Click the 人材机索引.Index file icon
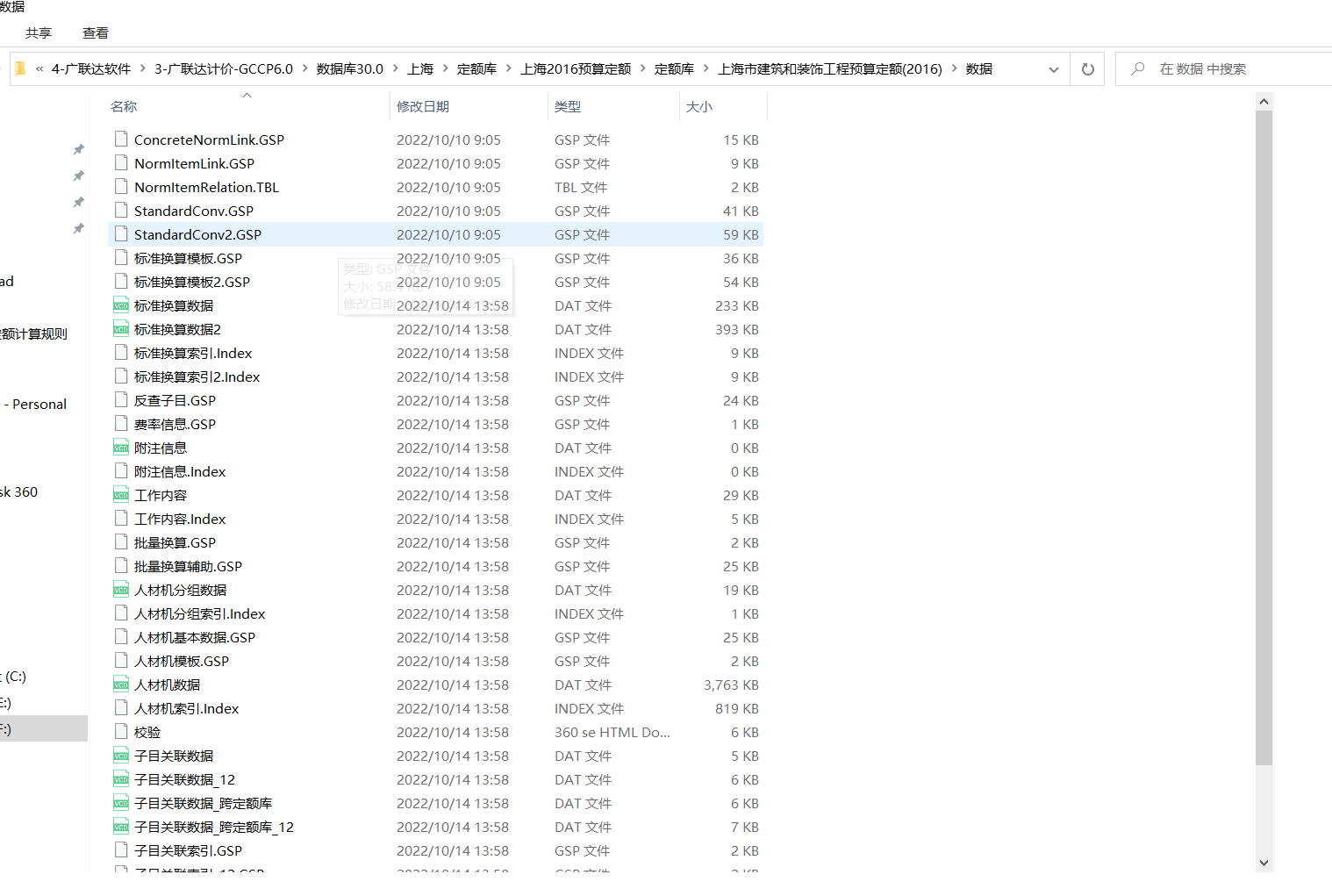This screenshot has width=1332, height=896. (x=121, y=707)
